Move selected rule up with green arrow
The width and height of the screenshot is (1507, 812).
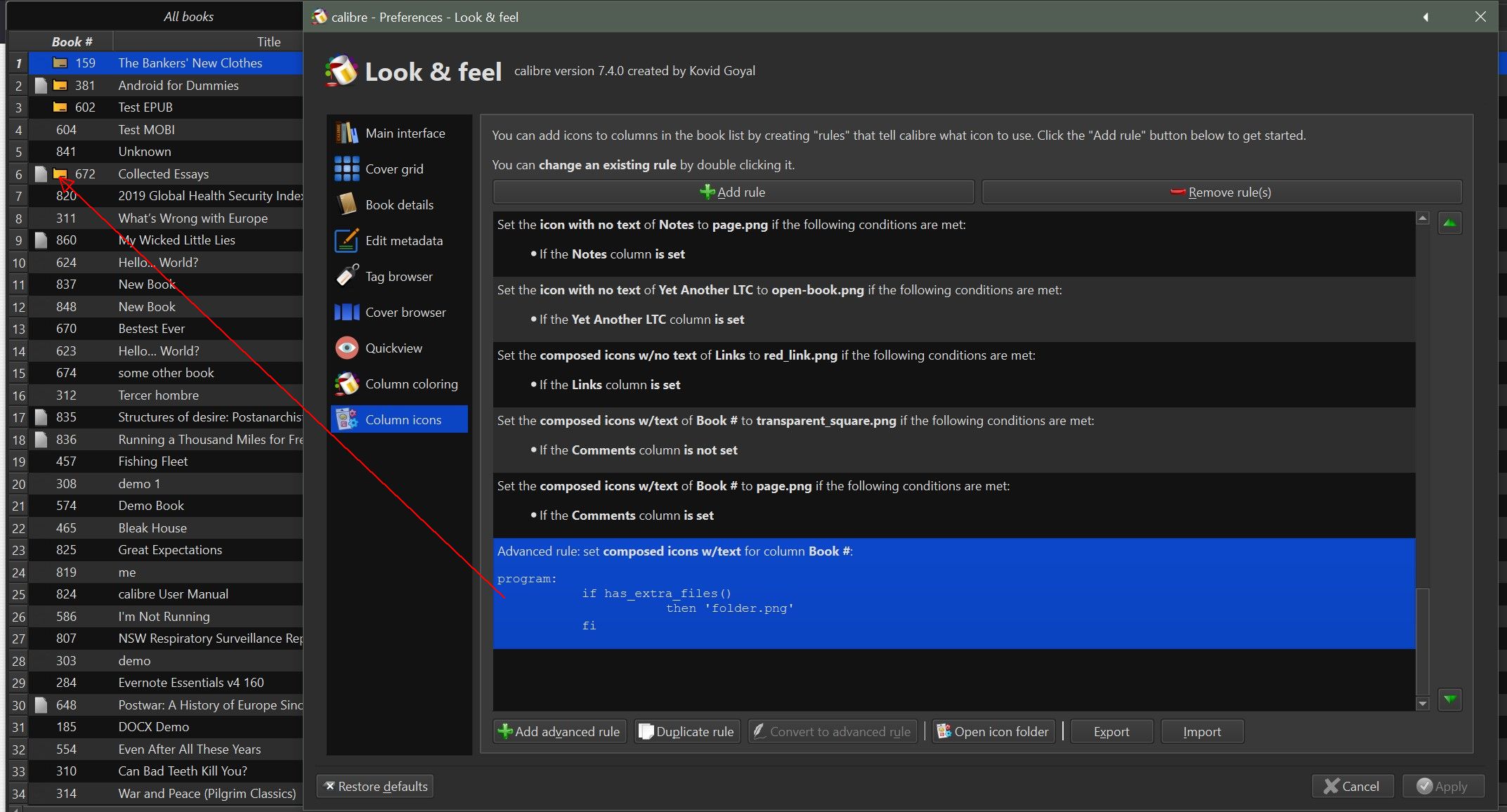pyautogui.click(x=1449, y=223)
